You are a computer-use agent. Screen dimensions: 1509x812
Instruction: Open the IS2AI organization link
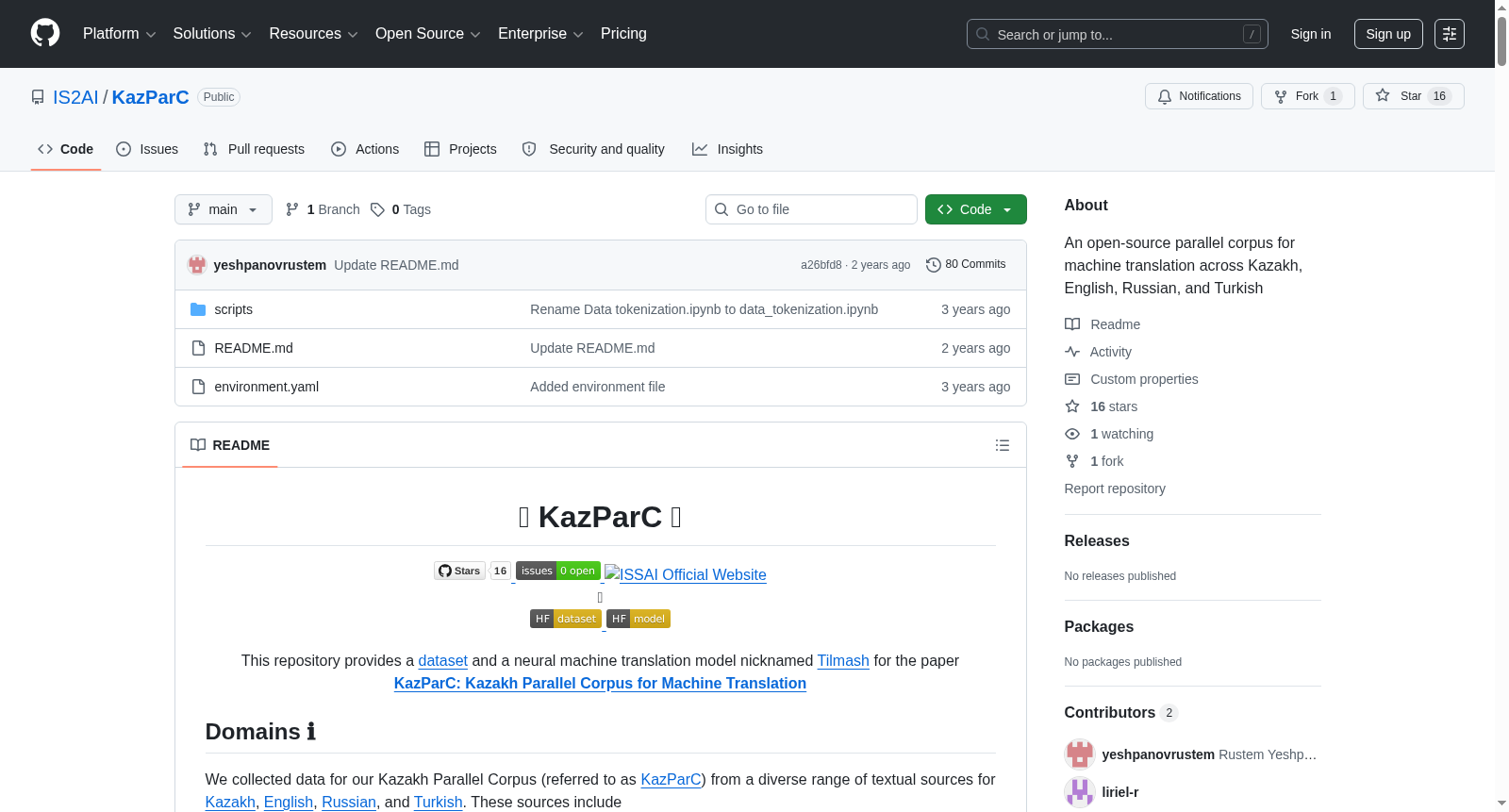tap(75, 97)
